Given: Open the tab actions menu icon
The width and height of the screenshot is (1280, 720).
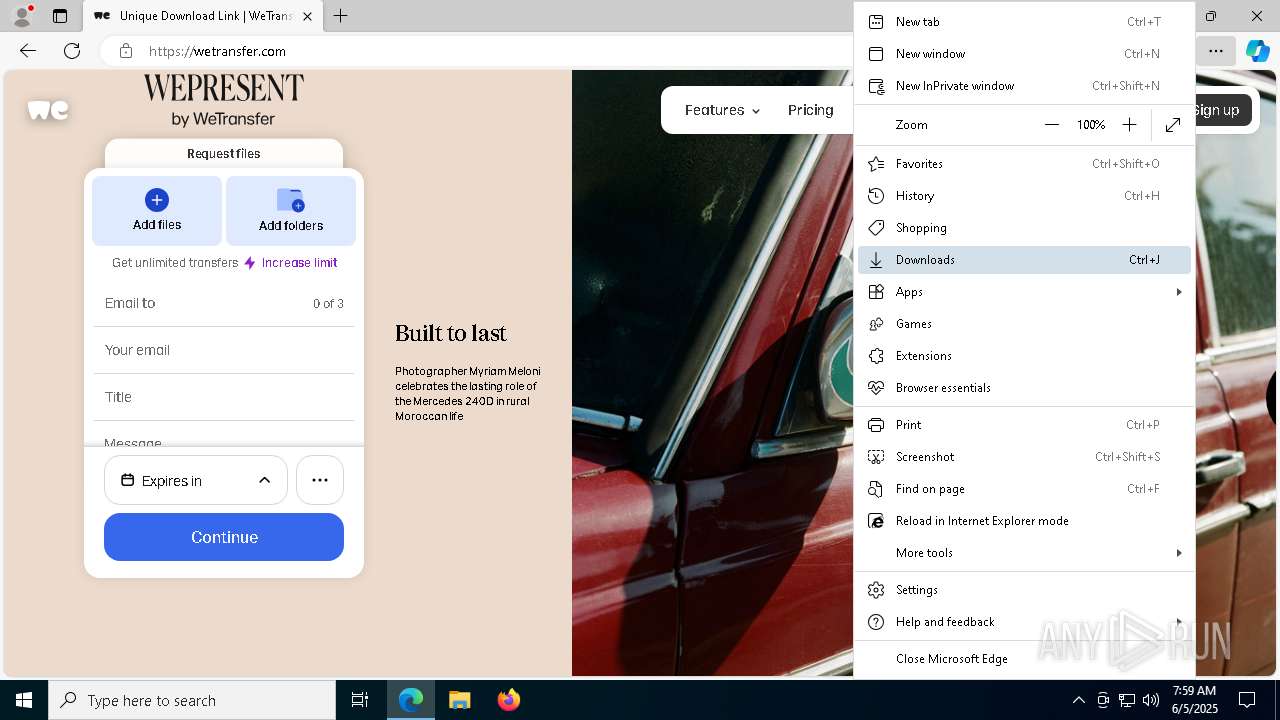Looking at the screenshot, I should click(x=60, y=16).
